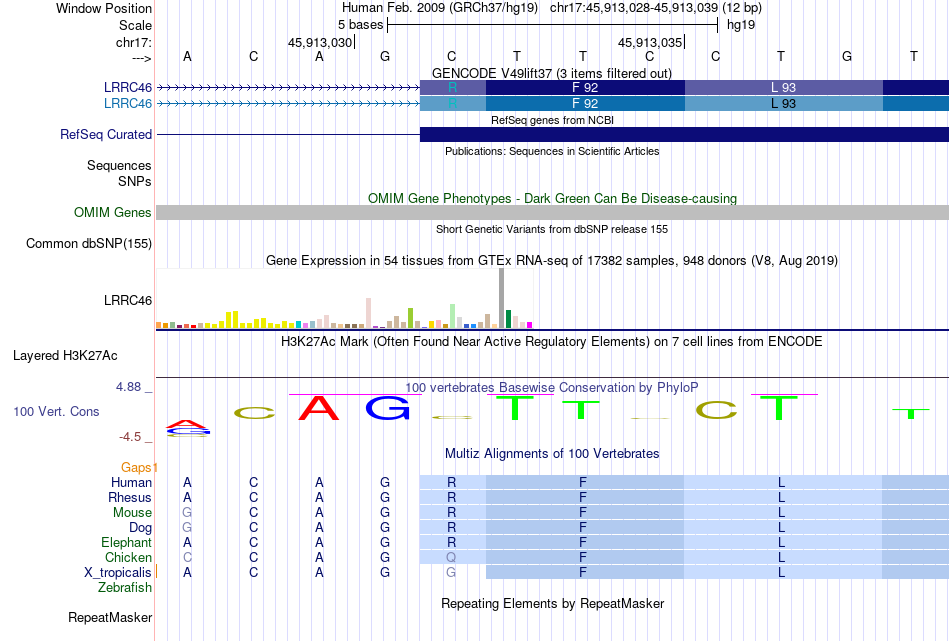Click the Publications Sequences in Scientific Articles title
Viewport: 950px width, 641px height.
552,151
